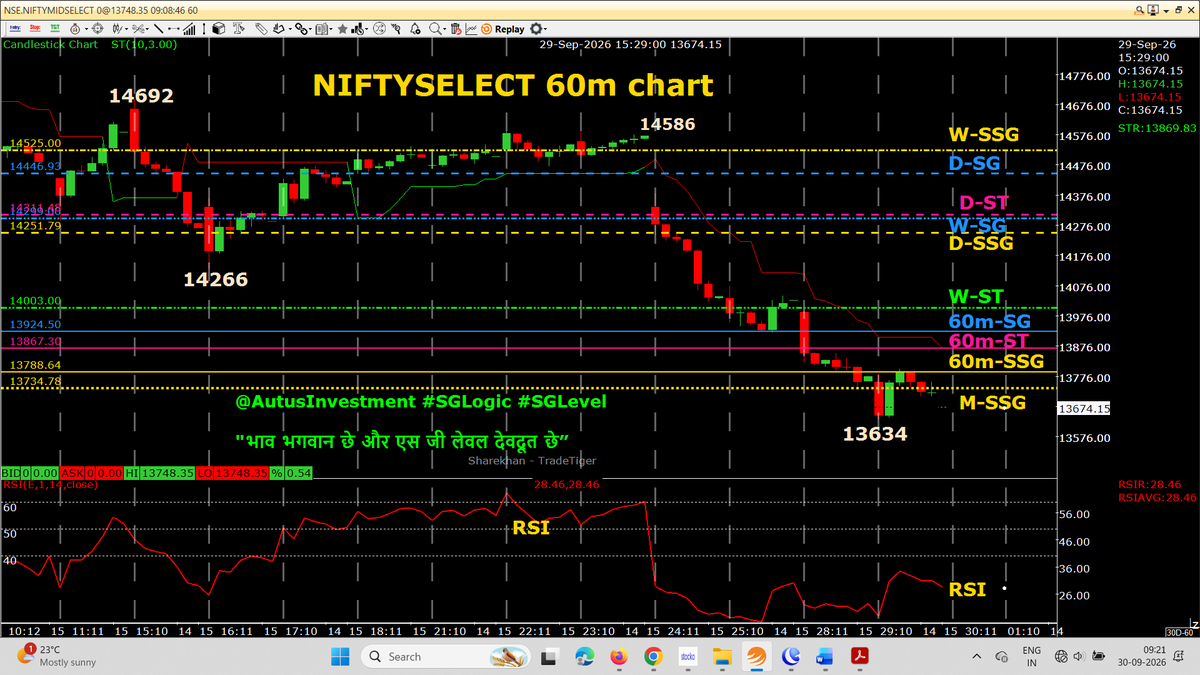Click the pointer selection arrows icon
This screenshot has height=675, width=1200.
(x=396, y=29)
